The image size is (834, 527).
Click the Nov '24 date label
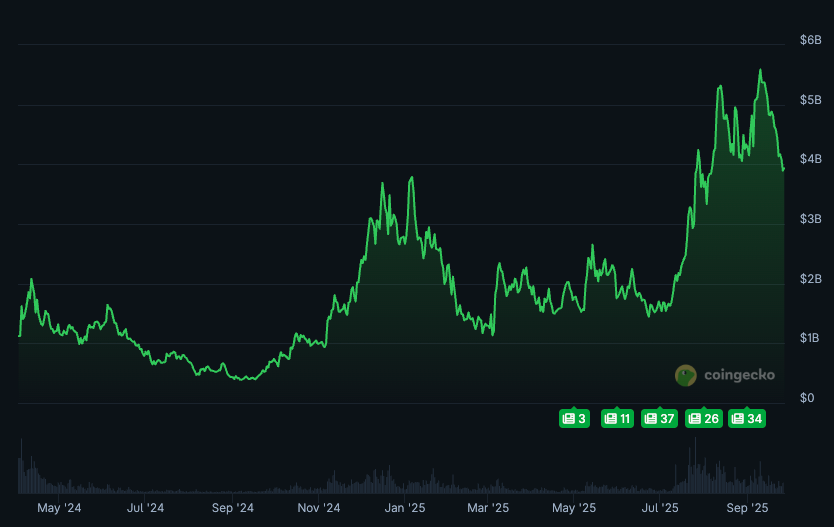coord(319,508)
